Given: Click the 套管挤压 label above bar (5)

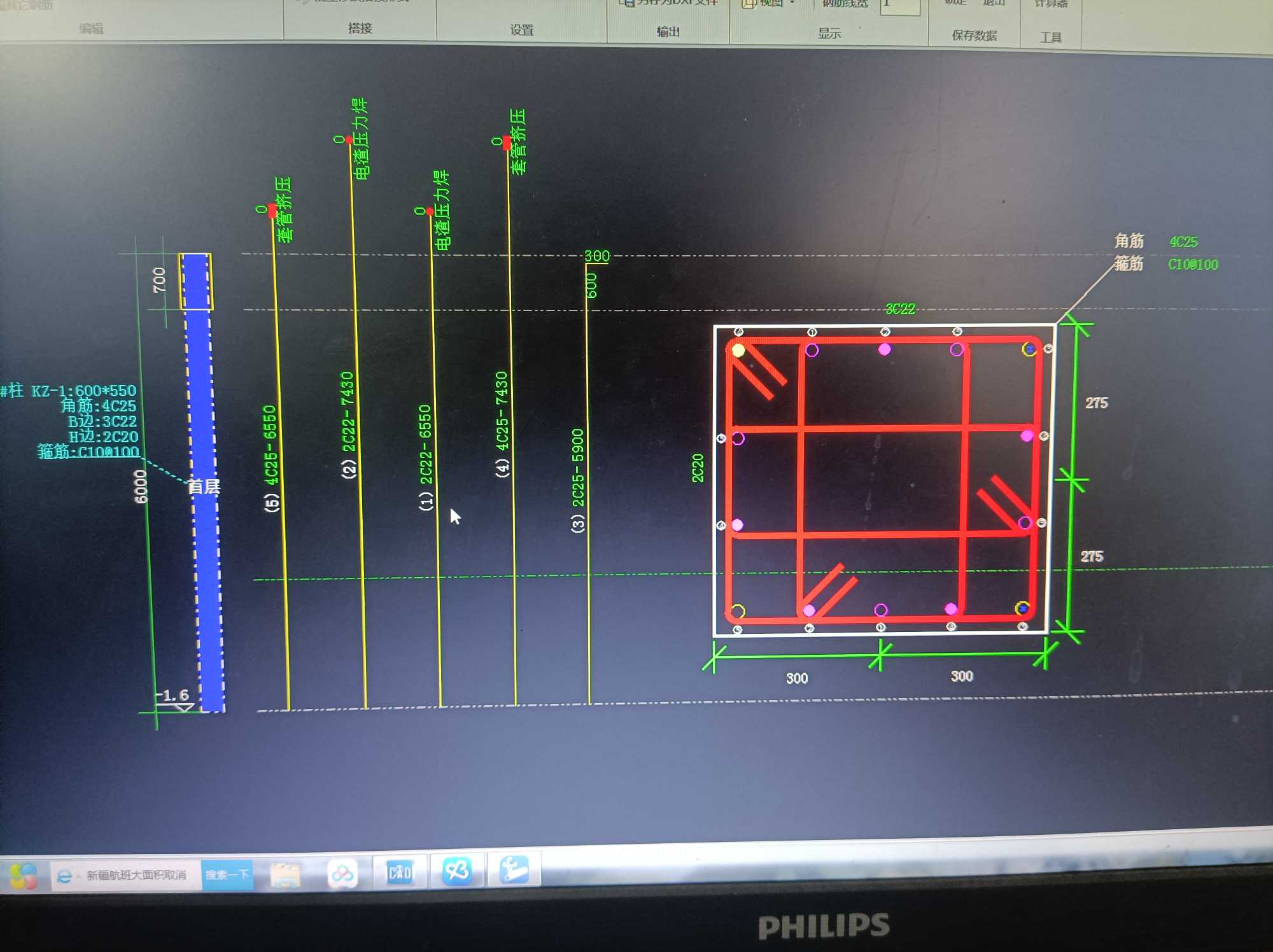Looking at the screenshot, I should (x=284, y=209).
